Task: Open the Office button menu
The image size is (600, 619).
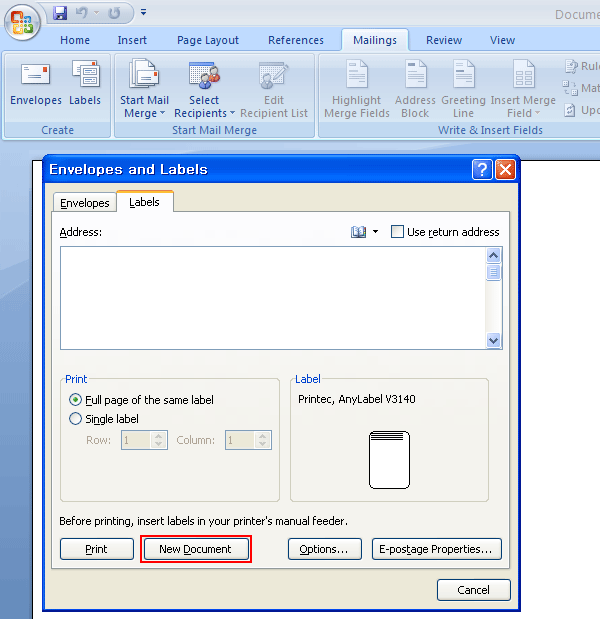Action: click(x=22, y=22)
